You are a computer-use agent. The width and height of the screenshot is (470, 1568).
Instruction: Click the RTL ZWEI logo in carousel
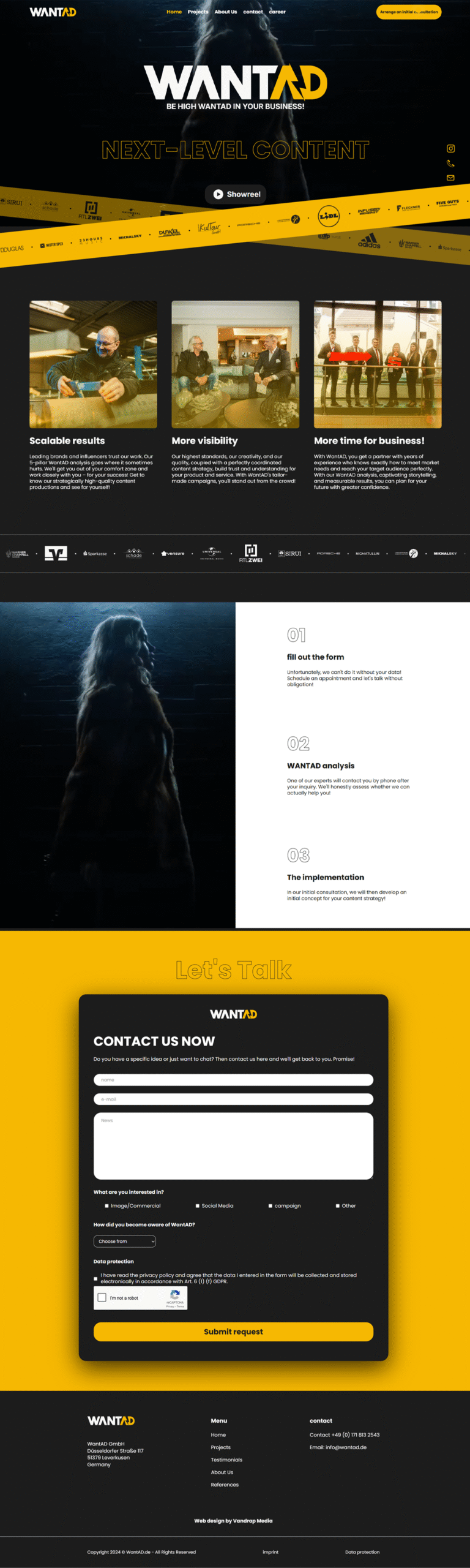[x=250, y=553]
